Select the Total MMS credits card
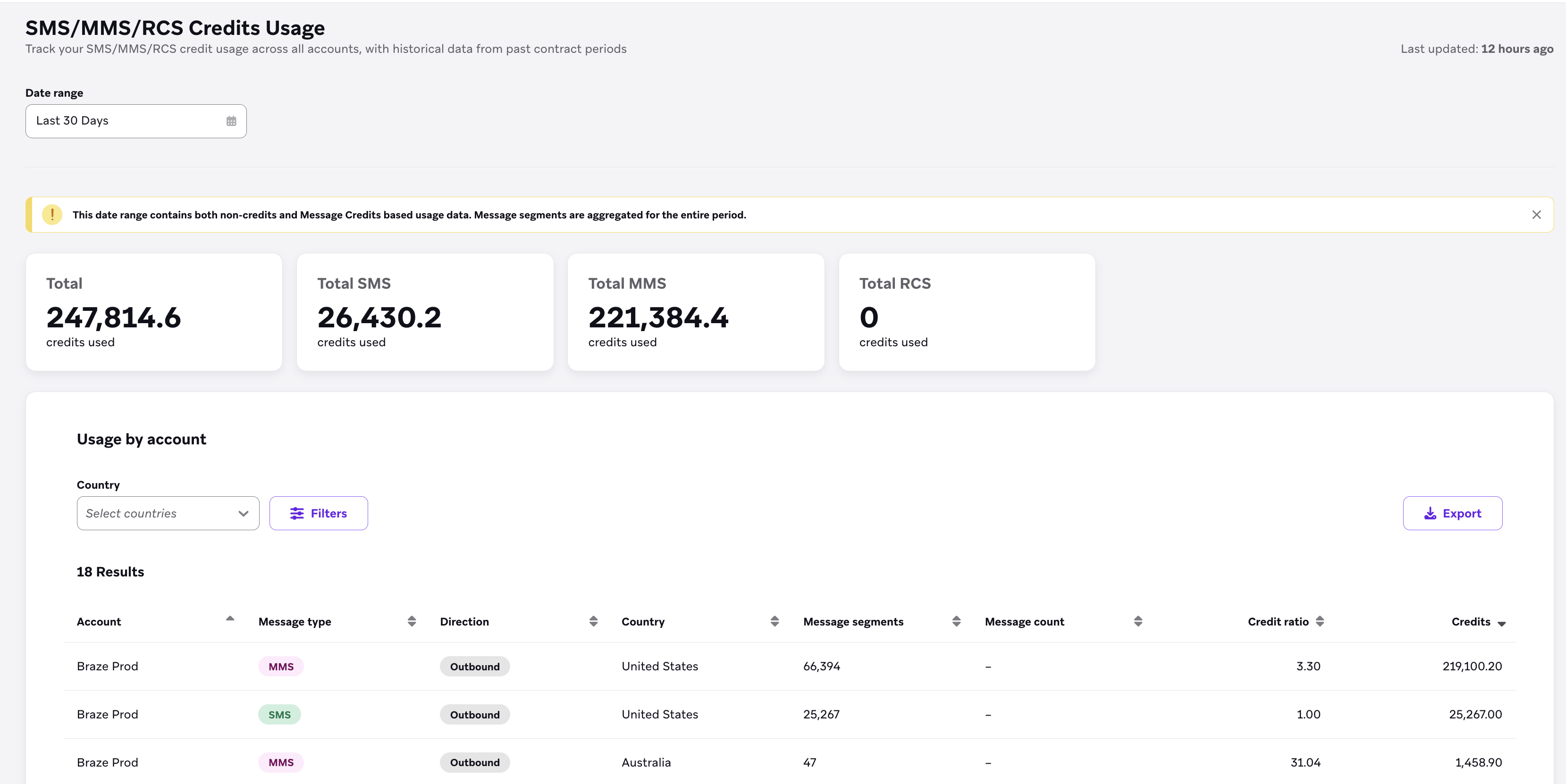 pyautogui.click(x=696, y=312)
